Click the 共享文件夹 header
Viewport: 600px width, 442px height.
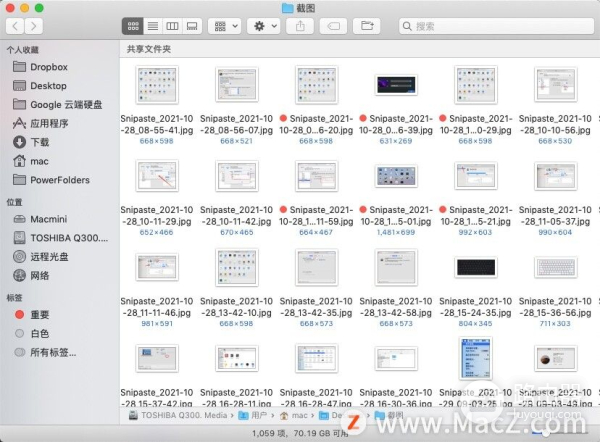[149, 49]
